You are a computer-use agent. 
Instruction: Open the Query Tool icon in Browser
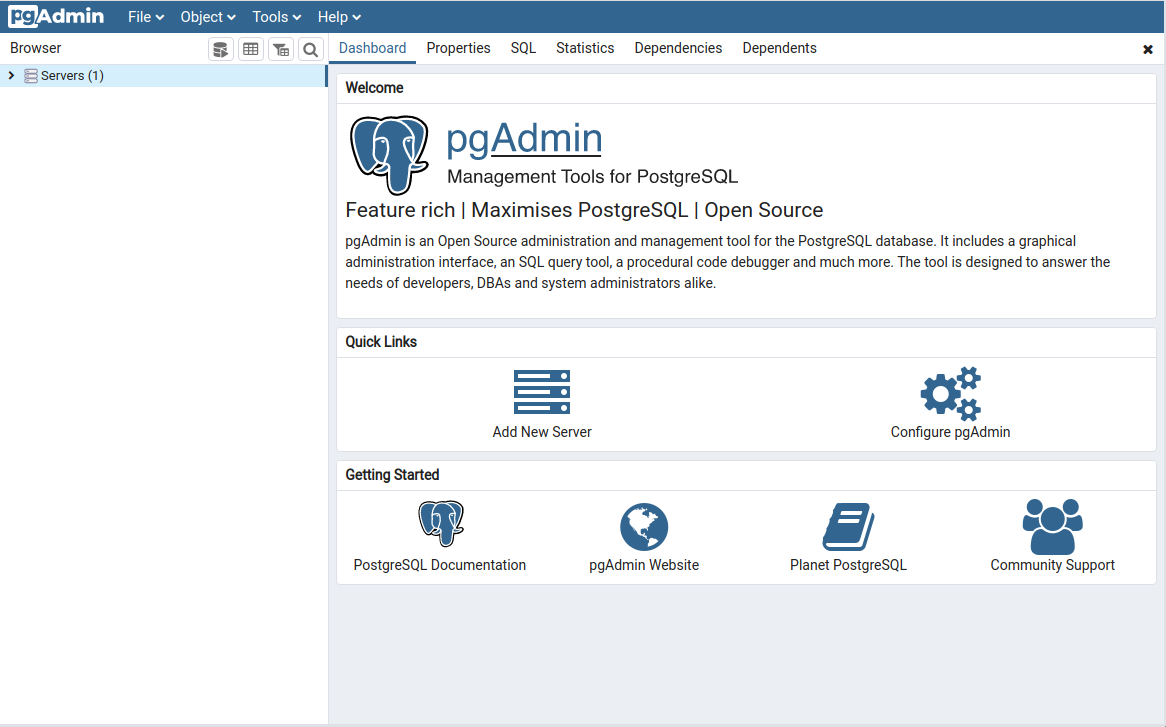tap(221, 49)
